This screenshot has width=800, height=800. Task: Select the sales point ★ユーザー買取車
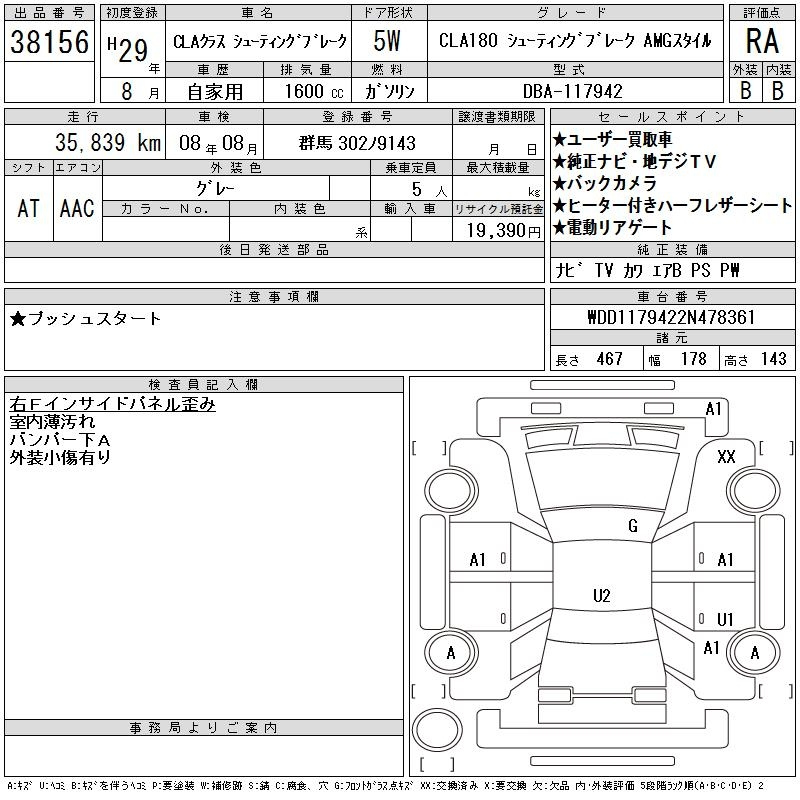pyautogui.click(x=612, y=139)
